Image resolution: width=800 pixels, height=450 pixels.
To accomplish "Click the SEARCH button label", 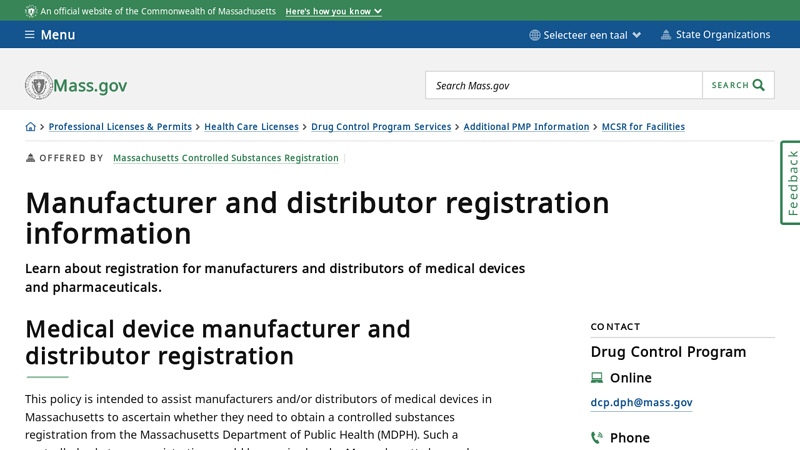I will tap(730, 85).
